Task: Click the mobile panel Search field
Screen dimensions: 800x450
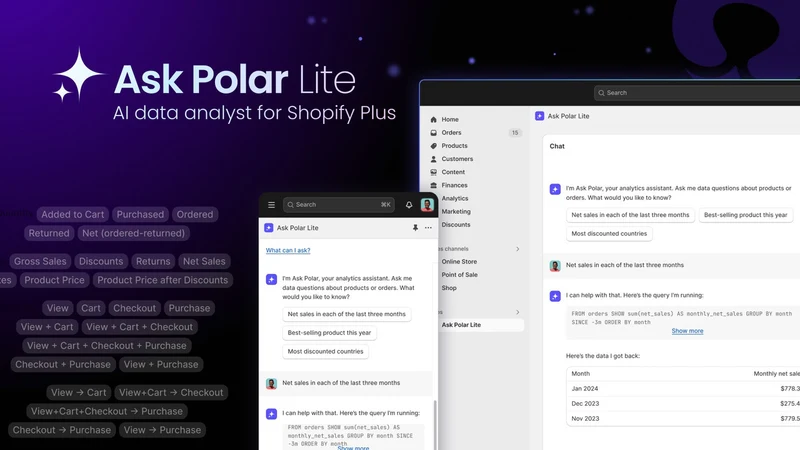Action: [x=339, y=205]
